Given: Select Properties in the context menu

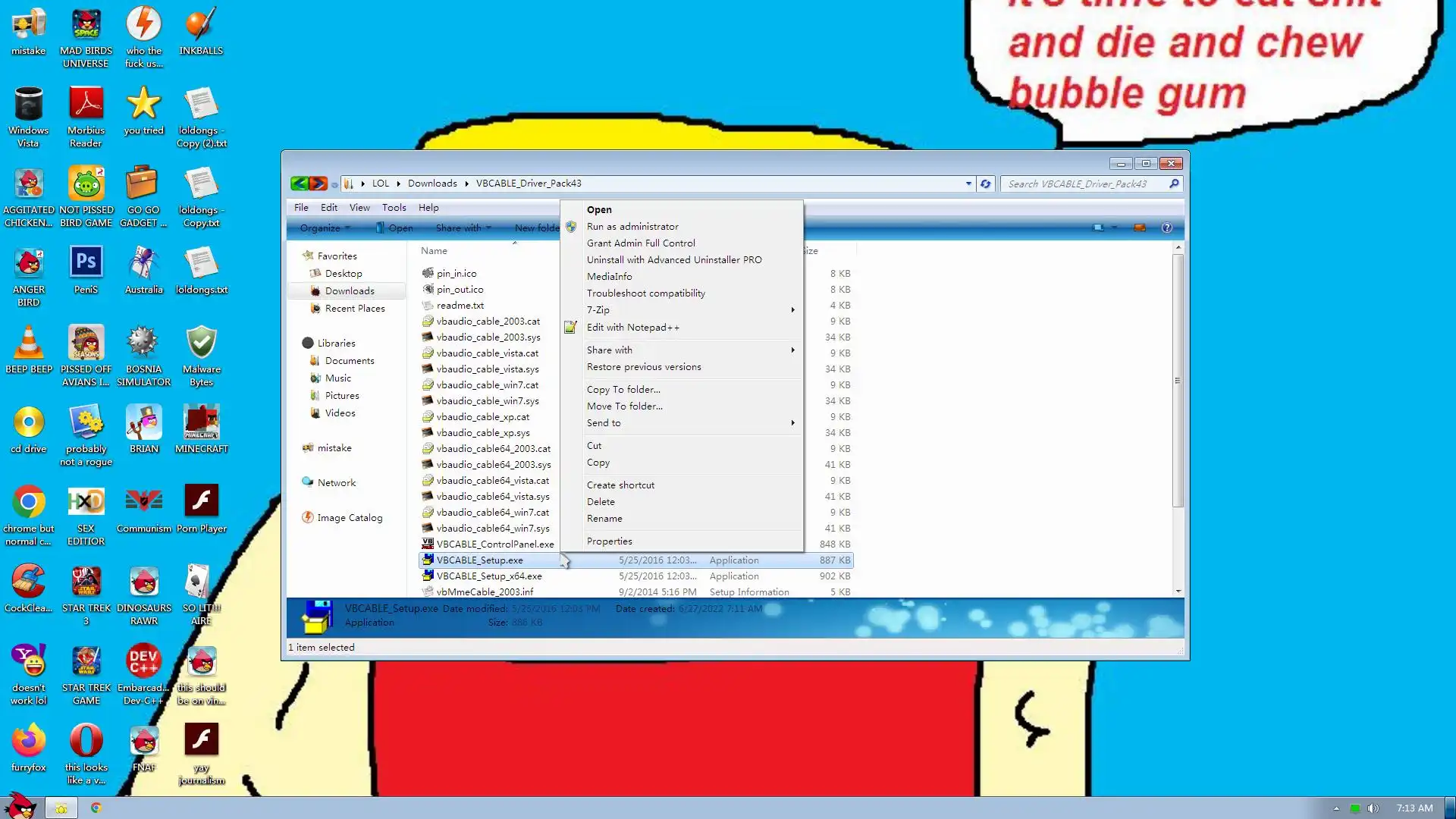Looking at the screenshot, I should pyautogui.click(x=609, y=541).
